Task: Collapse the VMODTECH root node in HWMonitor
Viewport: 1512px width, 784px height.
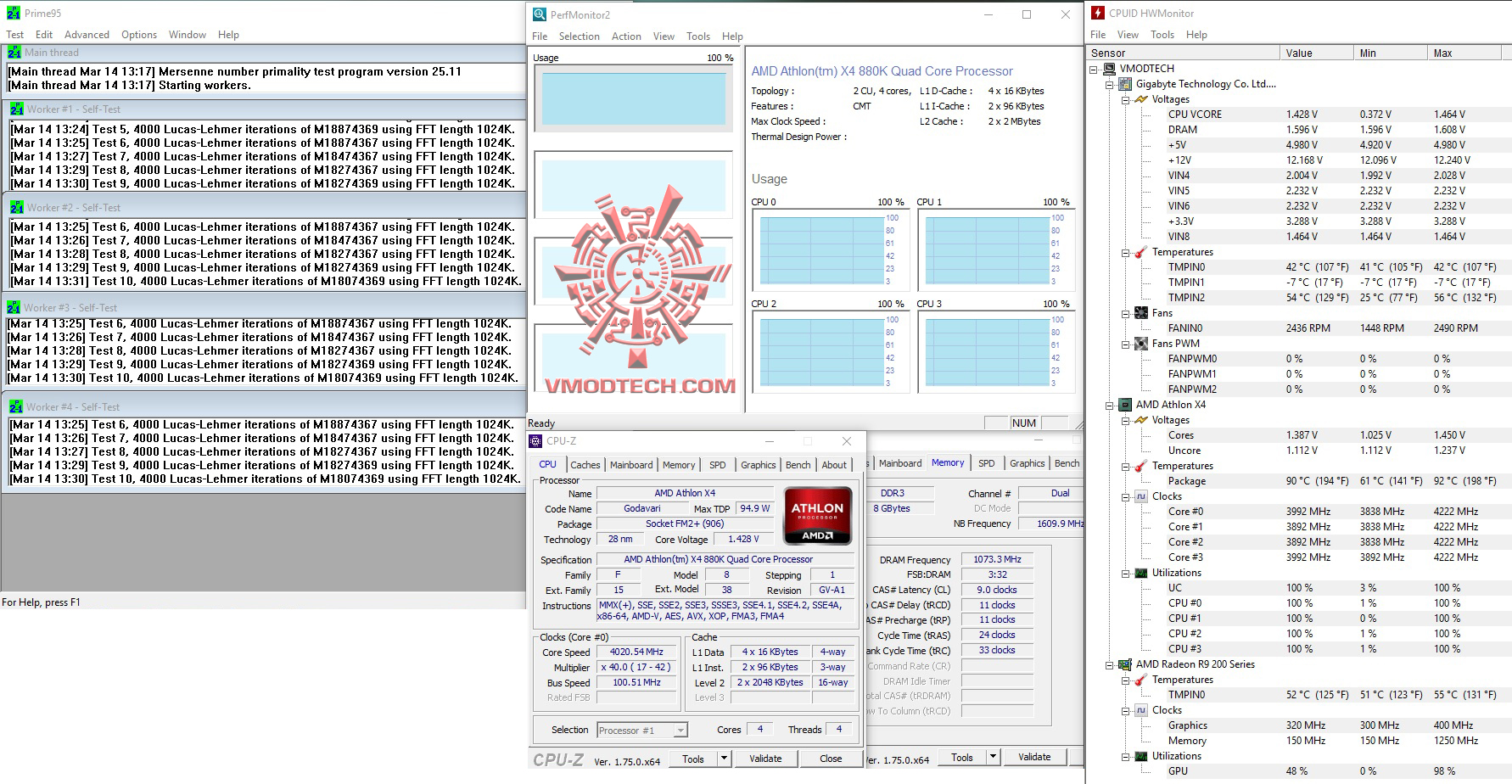Action: click(1094, 69)
